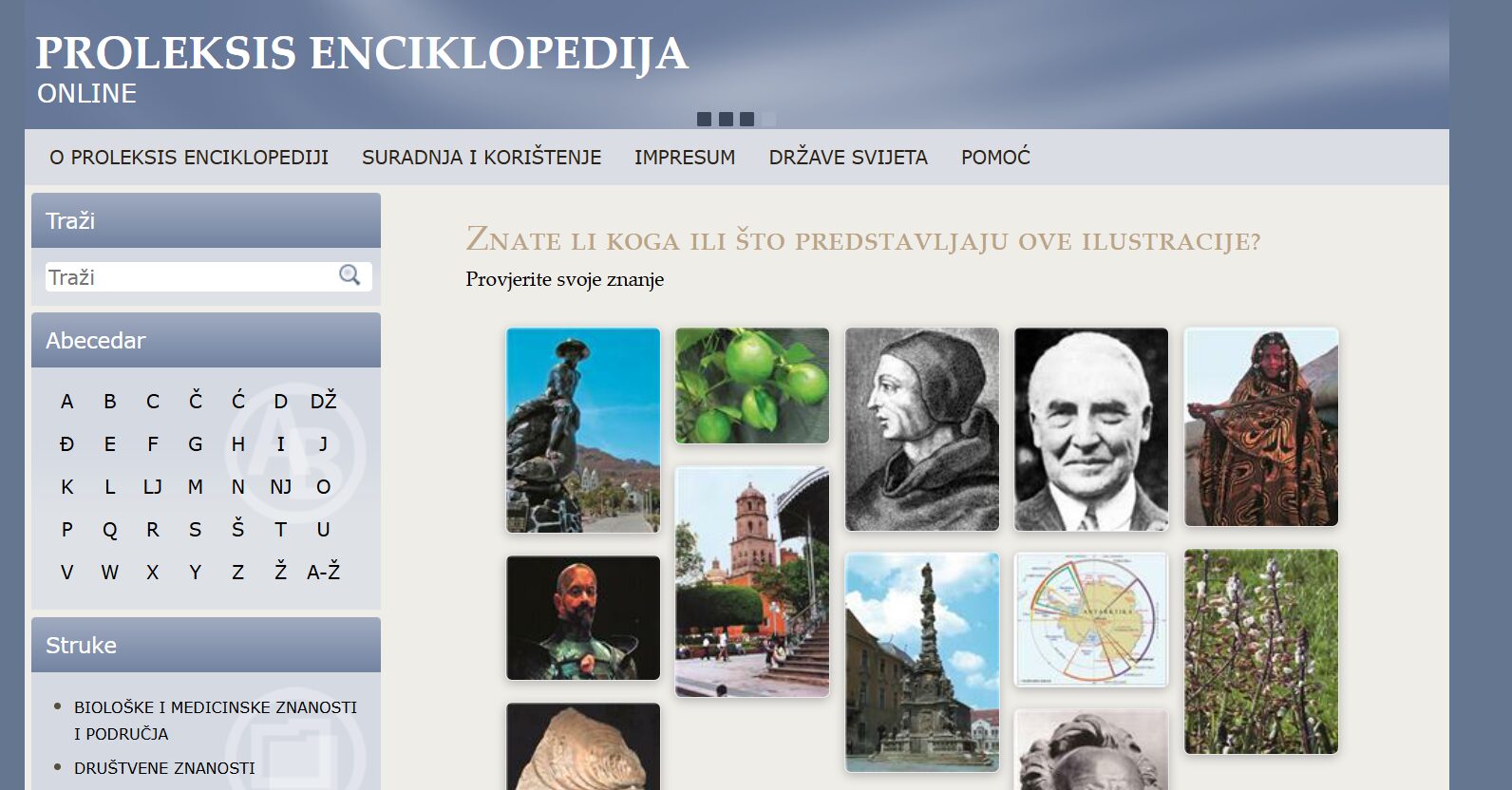The image size is (1512, 790).
Task: Open O Proleksis enciklopediji menu
Action: 189,158
